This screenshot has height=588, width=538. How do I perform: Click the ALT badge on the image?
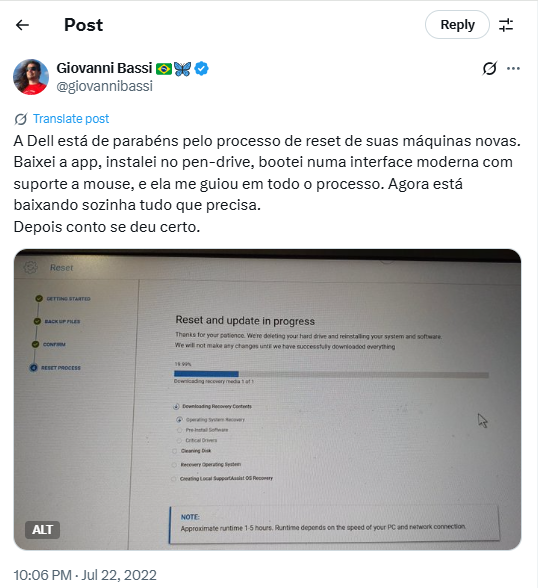(42, 530)
